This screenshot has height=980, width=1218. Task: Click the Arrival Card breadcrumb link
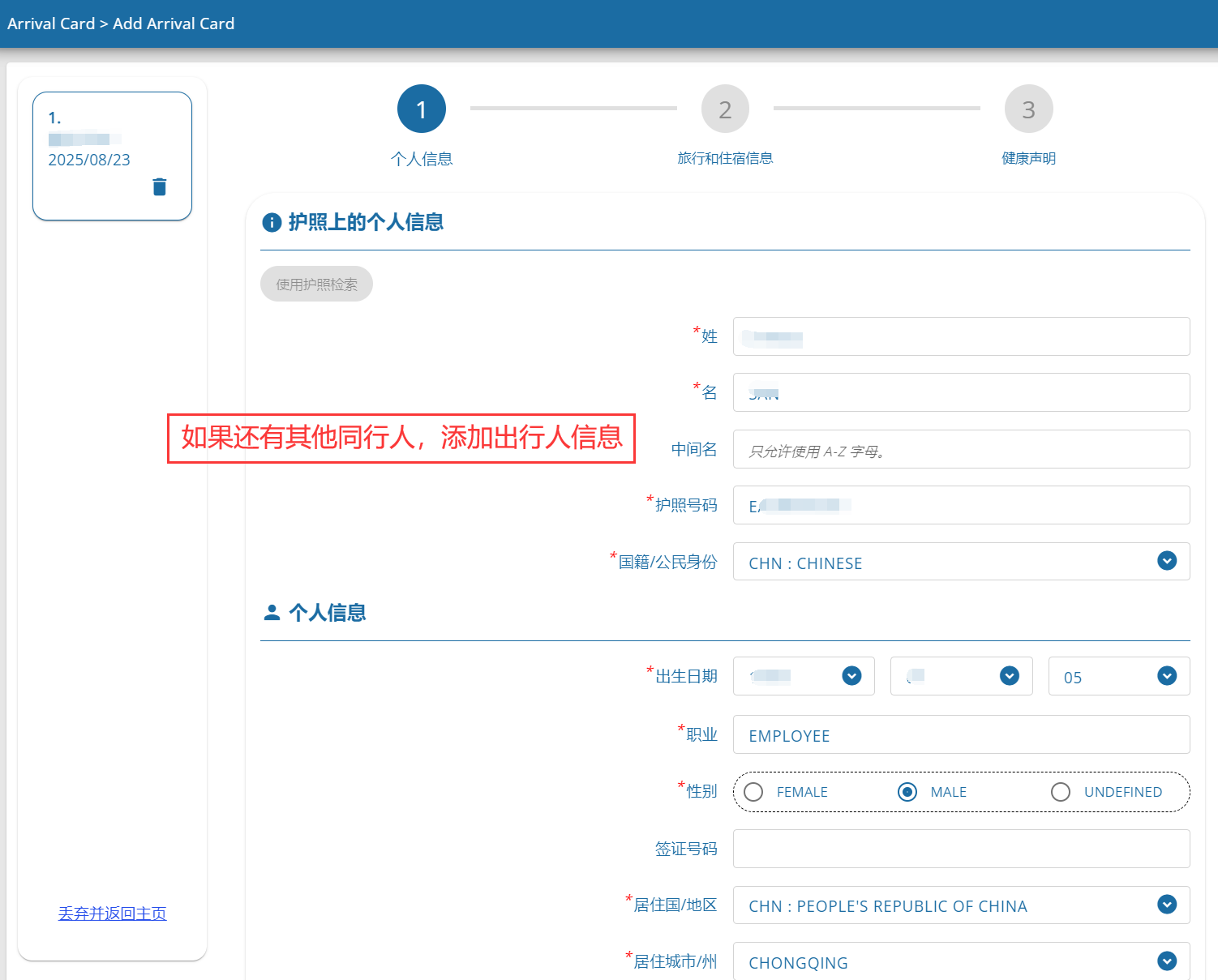(51, 24)
